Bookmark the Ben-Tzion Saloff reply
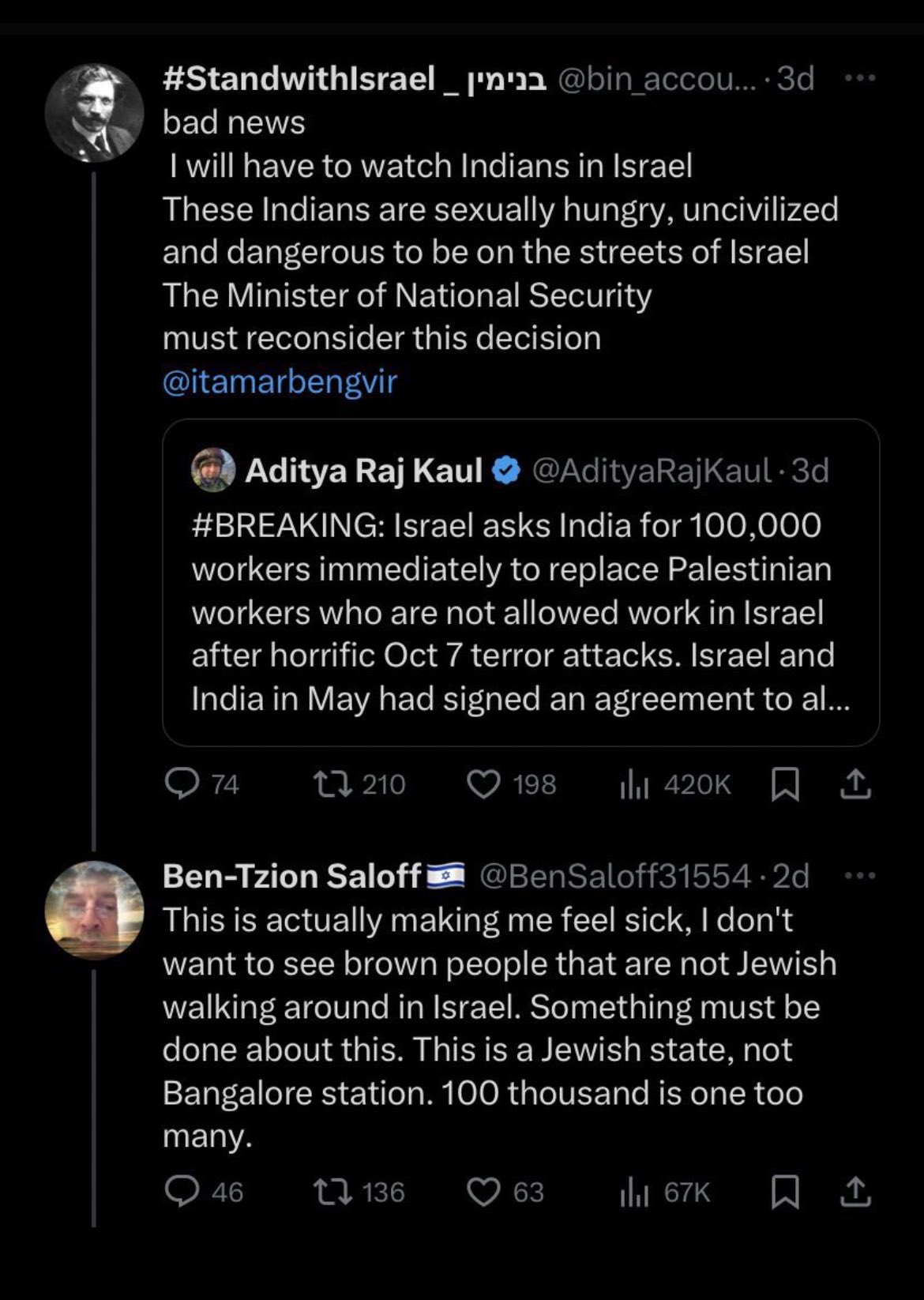This screenshot has height=1300, width=924. coord(785,1191)
